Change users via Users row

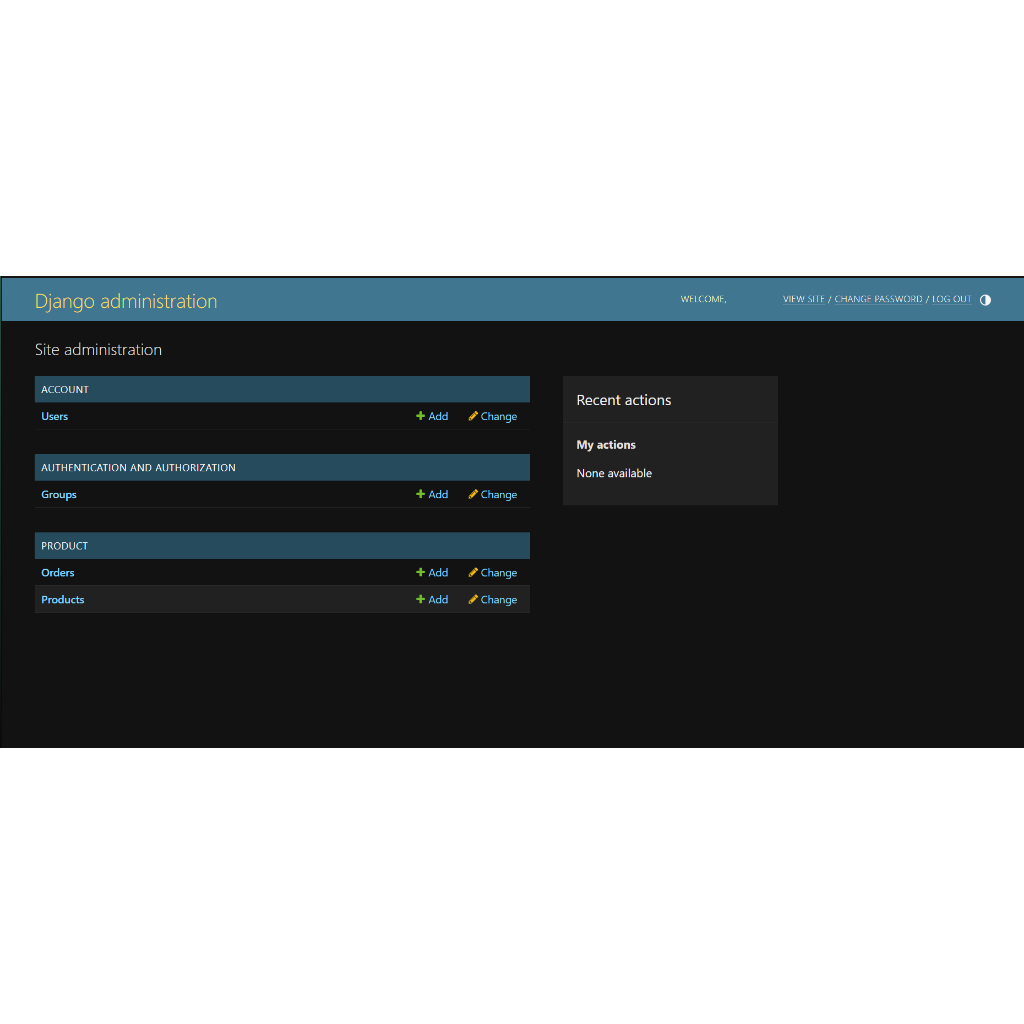click(x=492, y=416)
